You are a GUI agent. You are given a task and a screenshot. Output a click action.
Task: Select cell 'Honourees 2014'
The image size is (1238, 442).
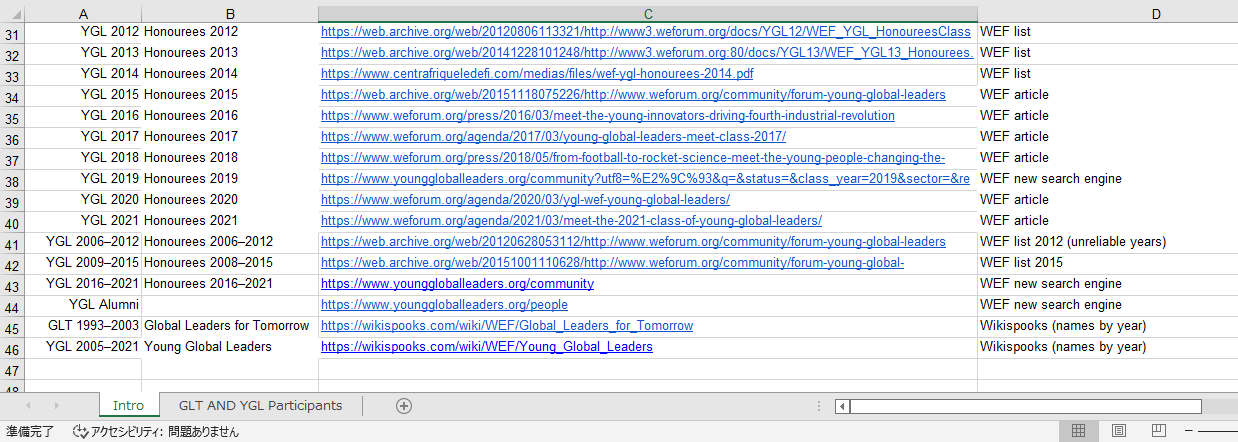(x=230, y=74)
